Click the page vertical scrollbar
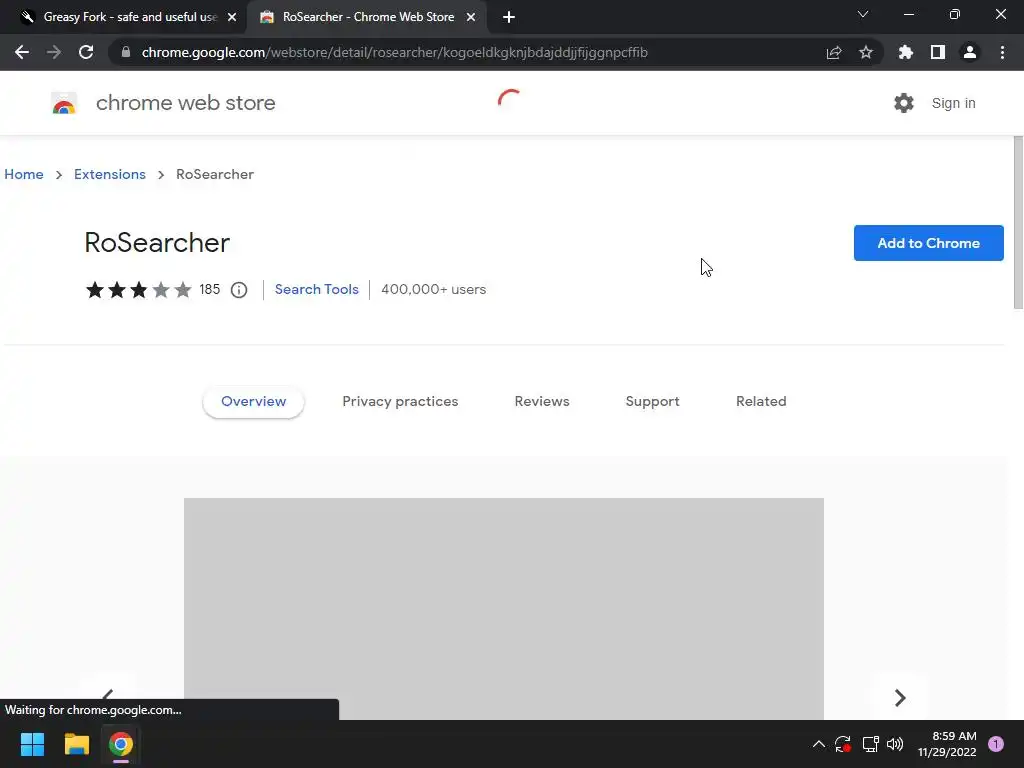This screenshot has width=1024, height=768. click(x=1018, y=222)
